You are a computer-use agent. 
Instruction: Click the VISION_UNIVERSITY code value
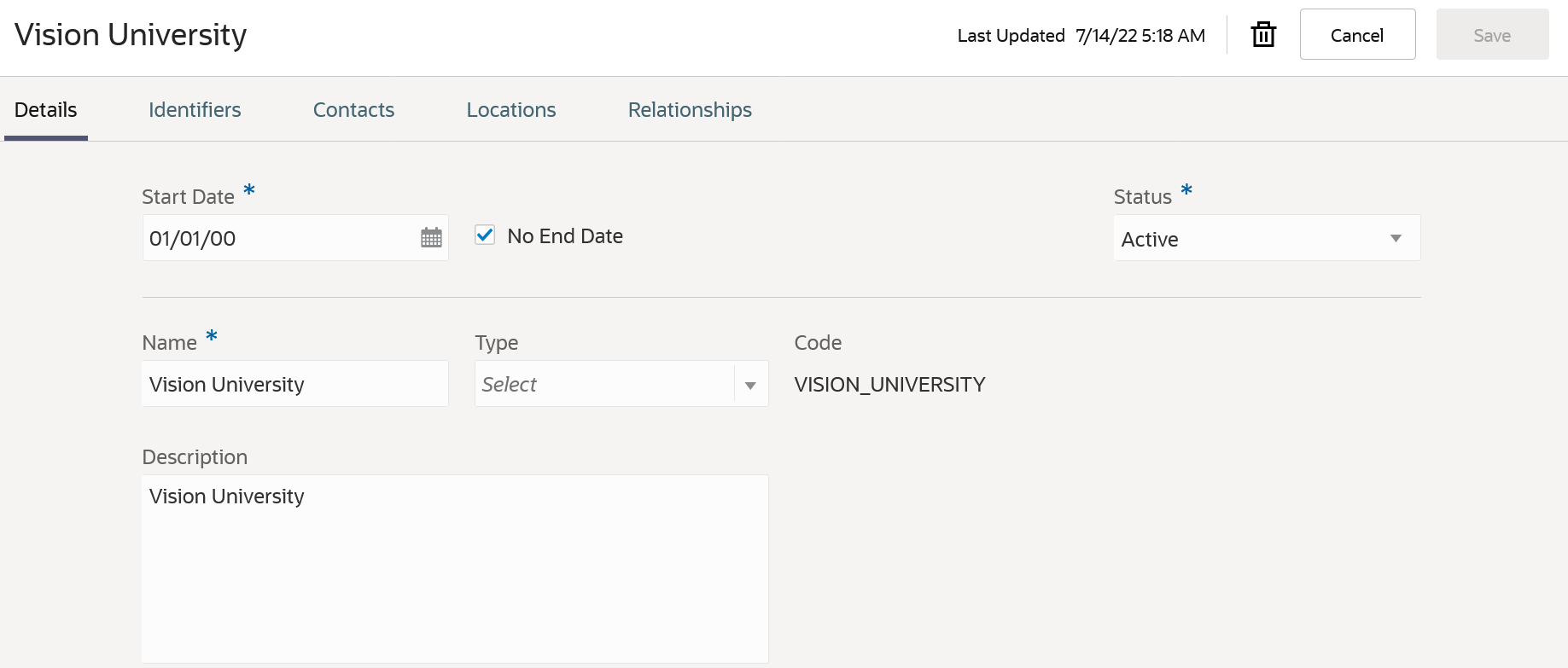[889, 385]
